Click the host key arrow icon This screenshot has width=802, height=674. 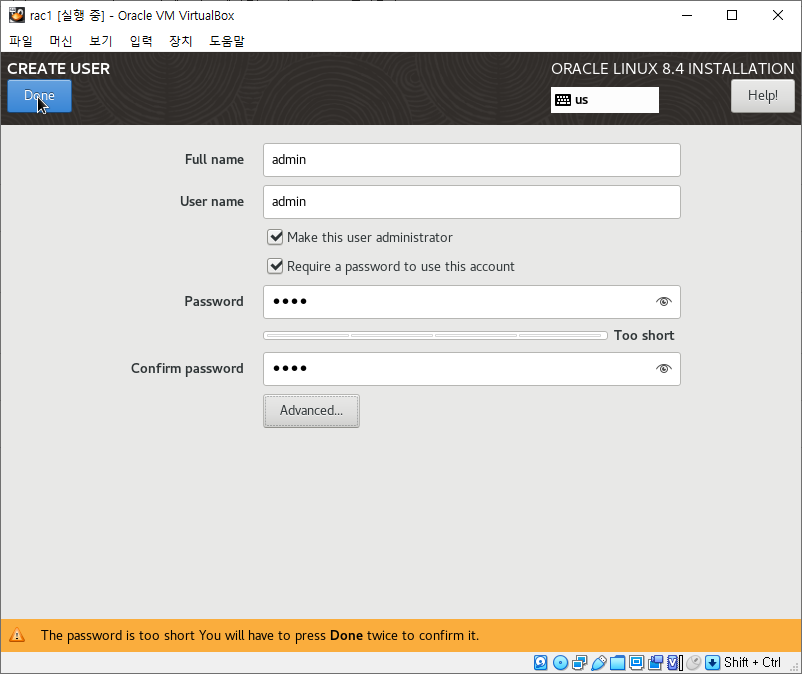point(712,663)
